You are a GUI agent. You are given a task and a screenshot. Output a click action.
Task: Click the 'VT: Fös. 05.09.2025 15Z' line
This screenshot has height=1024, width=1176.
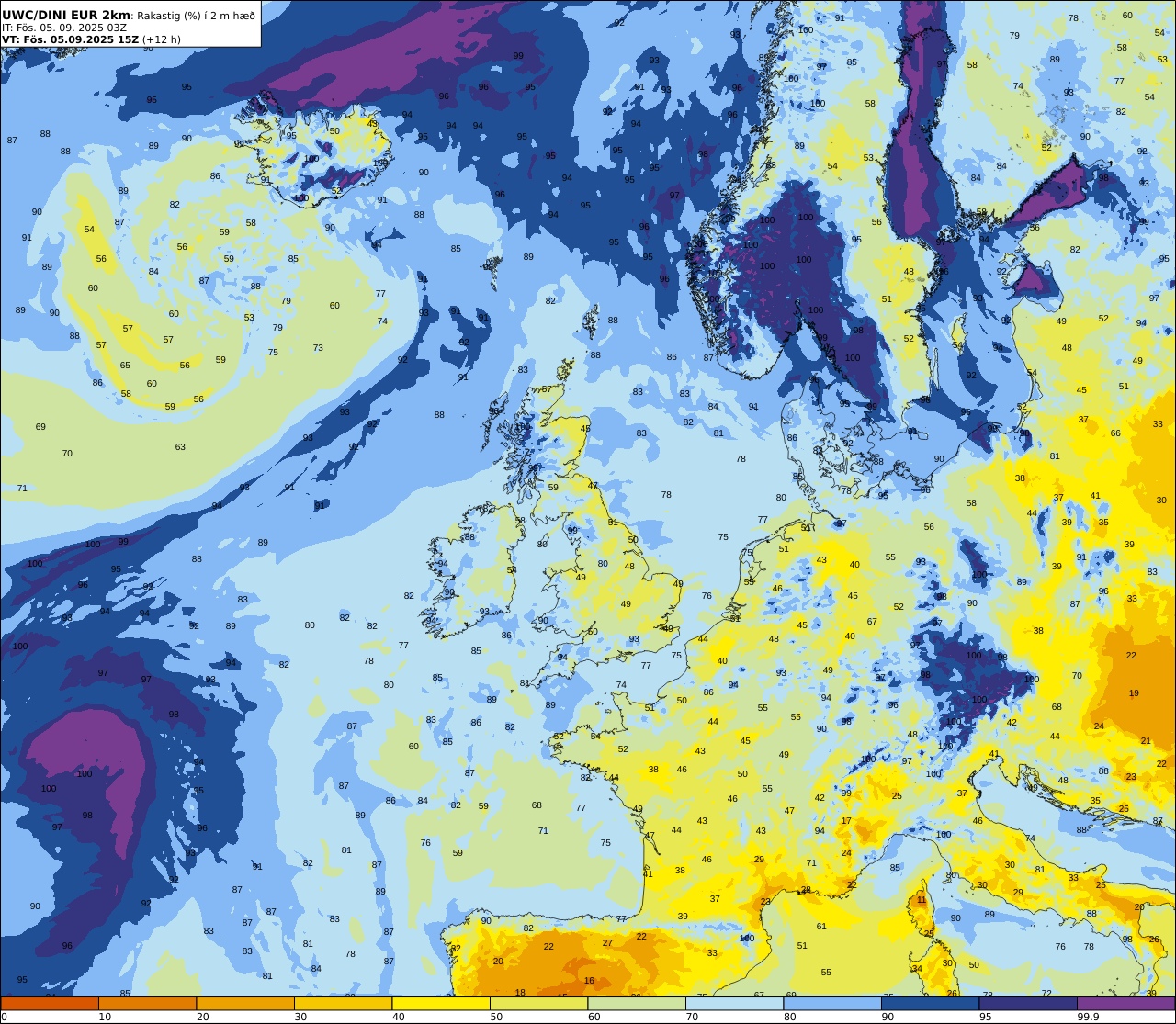[x=70, y=39]
